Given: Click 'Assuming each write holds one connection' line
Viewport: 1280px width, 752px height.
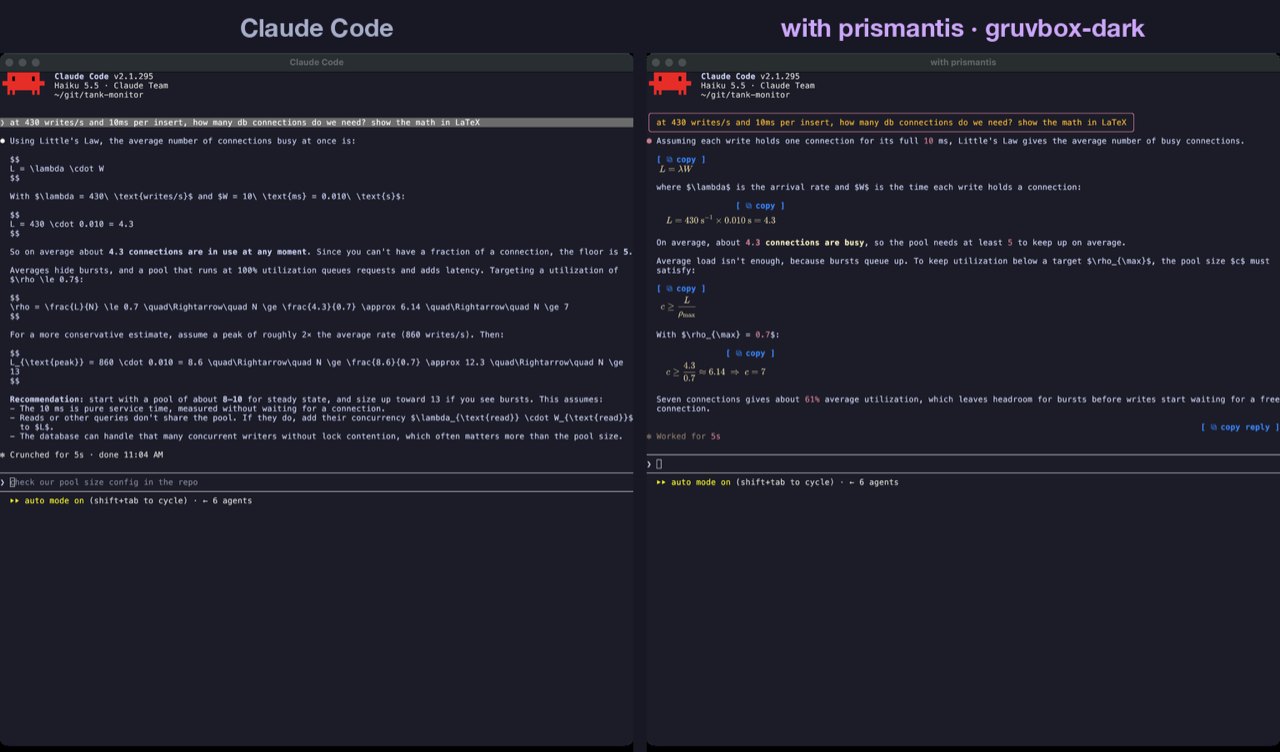Looking at the screenshot, I should click(x=950, y=141).
